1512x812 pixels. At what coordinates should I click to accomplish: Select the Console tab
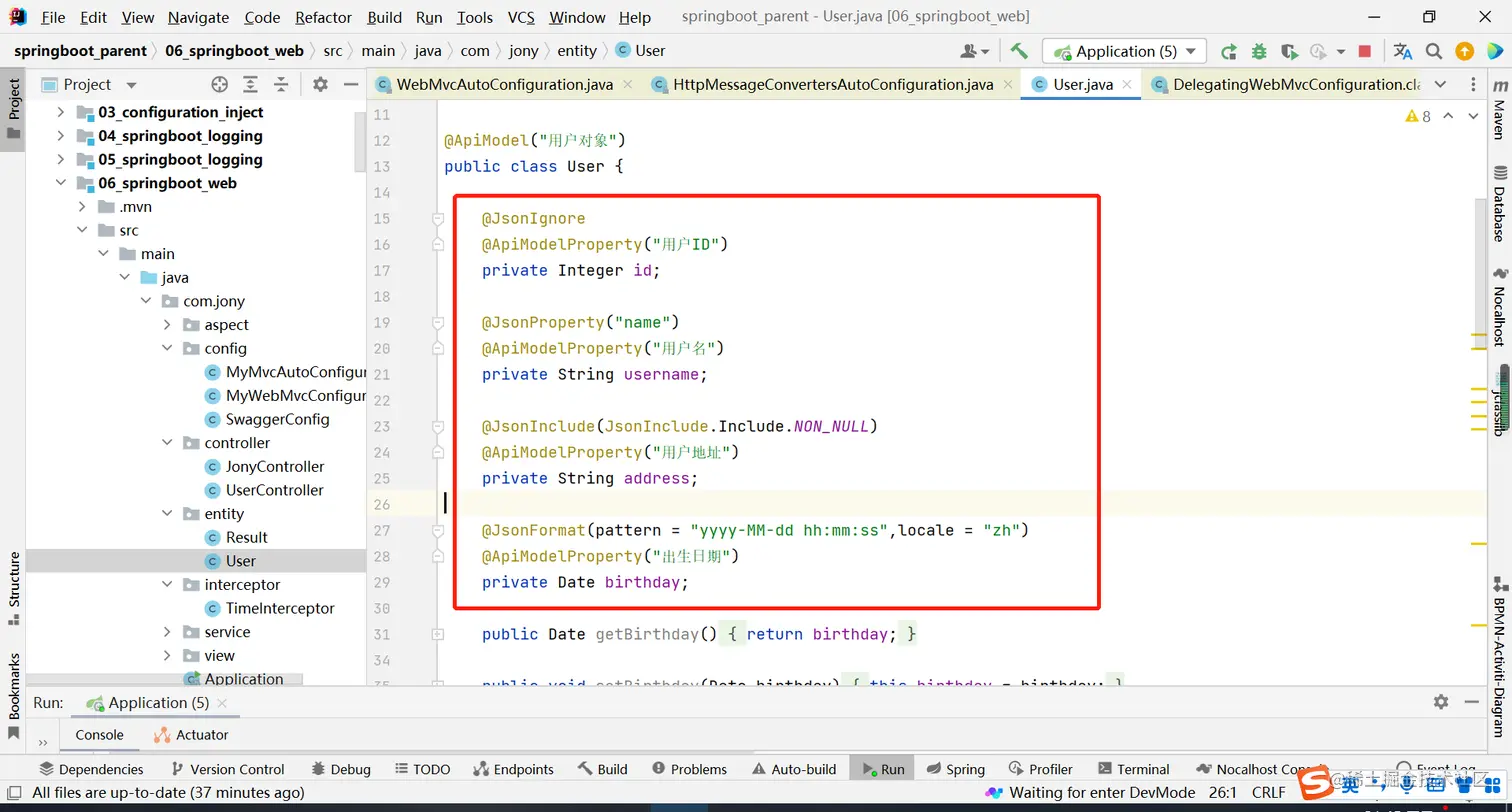point(100,735)
